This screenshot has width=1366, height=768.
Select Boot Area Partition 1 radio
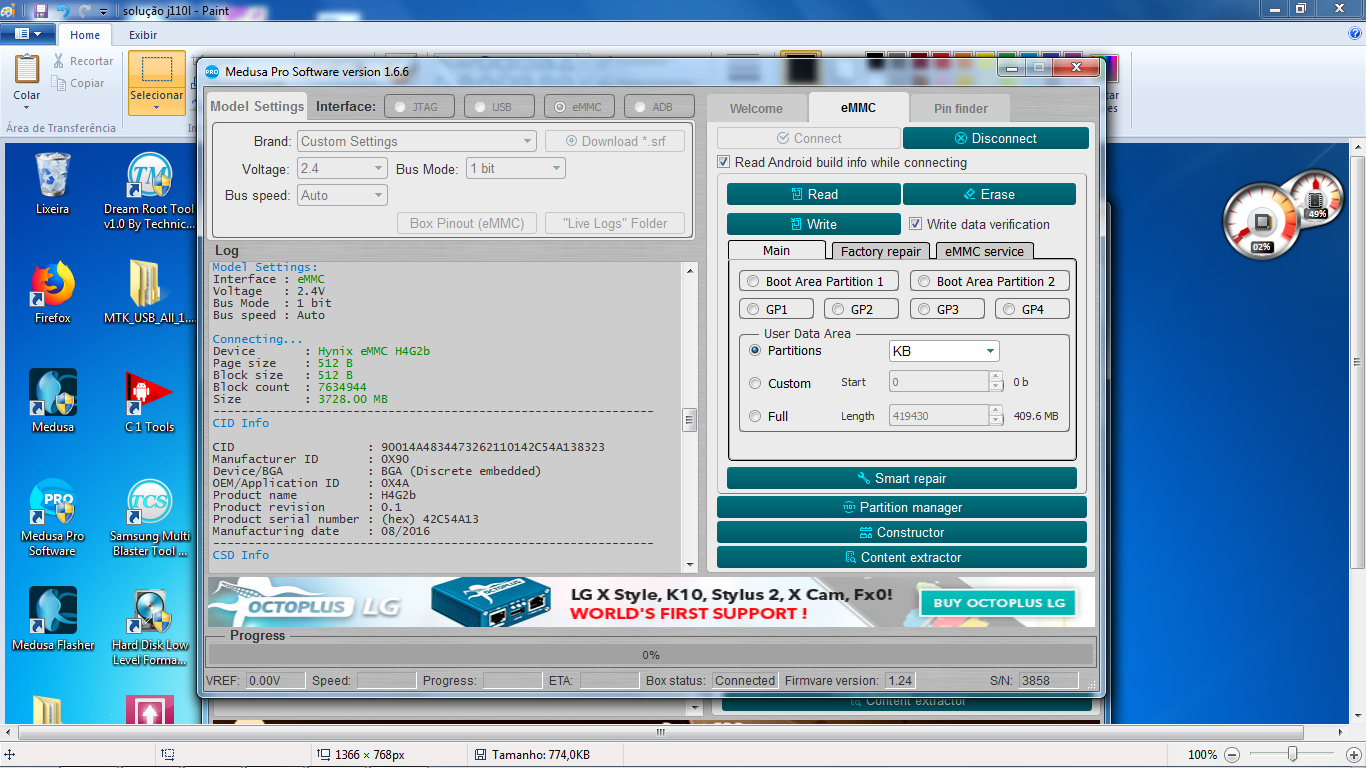(752, 282)
